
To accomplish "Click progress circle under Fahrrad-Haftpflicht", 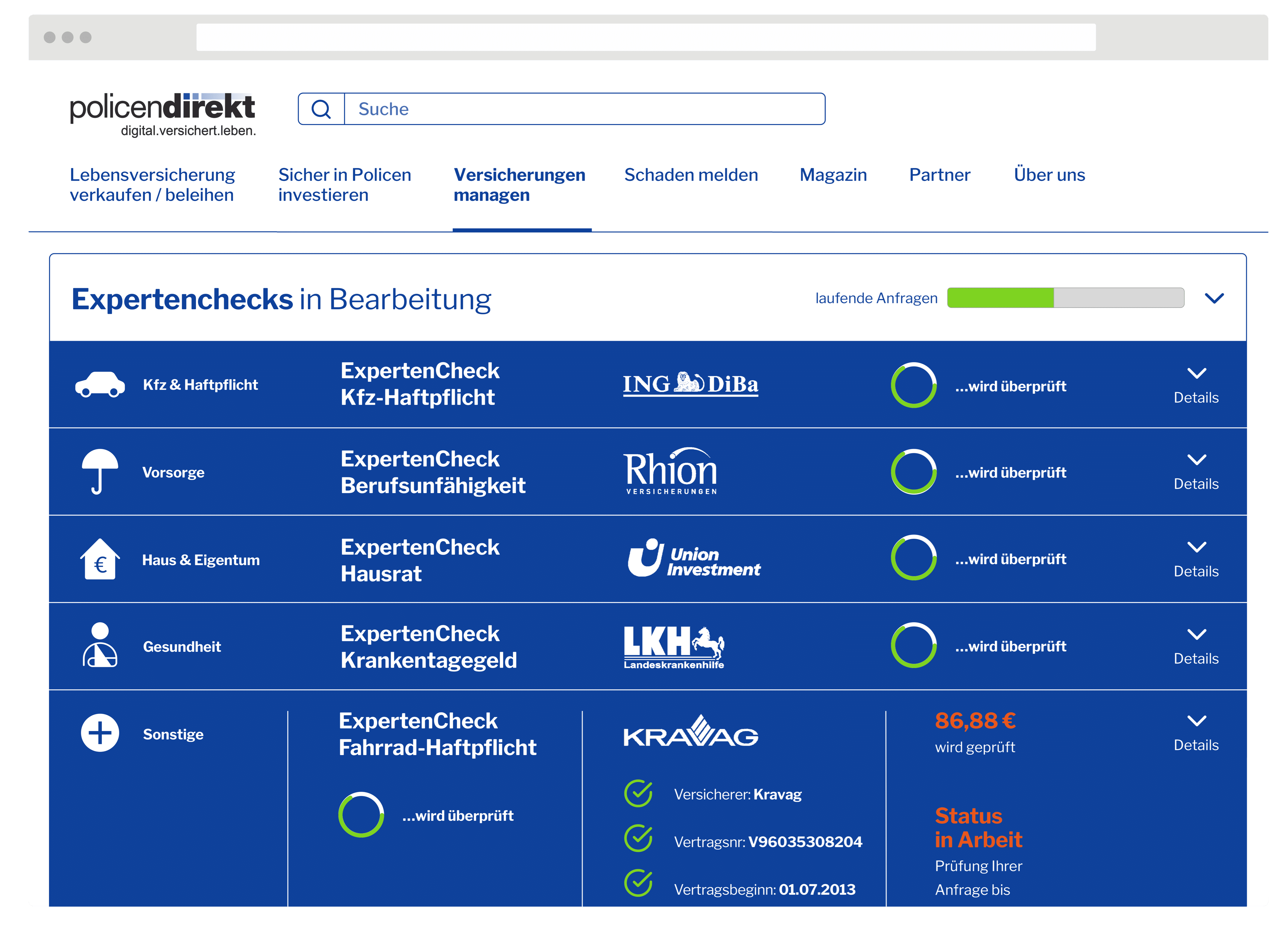I will [x=361, y=815].
